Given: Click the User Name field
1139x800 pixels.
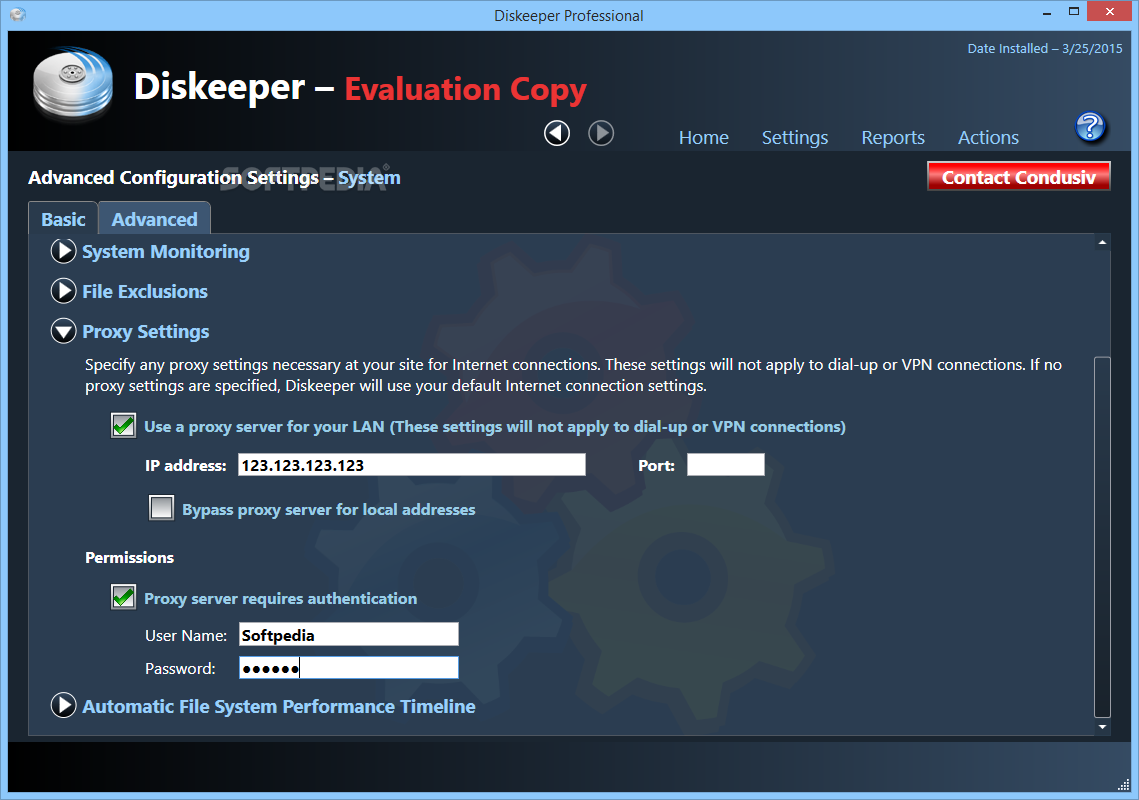Looking at the screenshot, I should click(349, 634).
